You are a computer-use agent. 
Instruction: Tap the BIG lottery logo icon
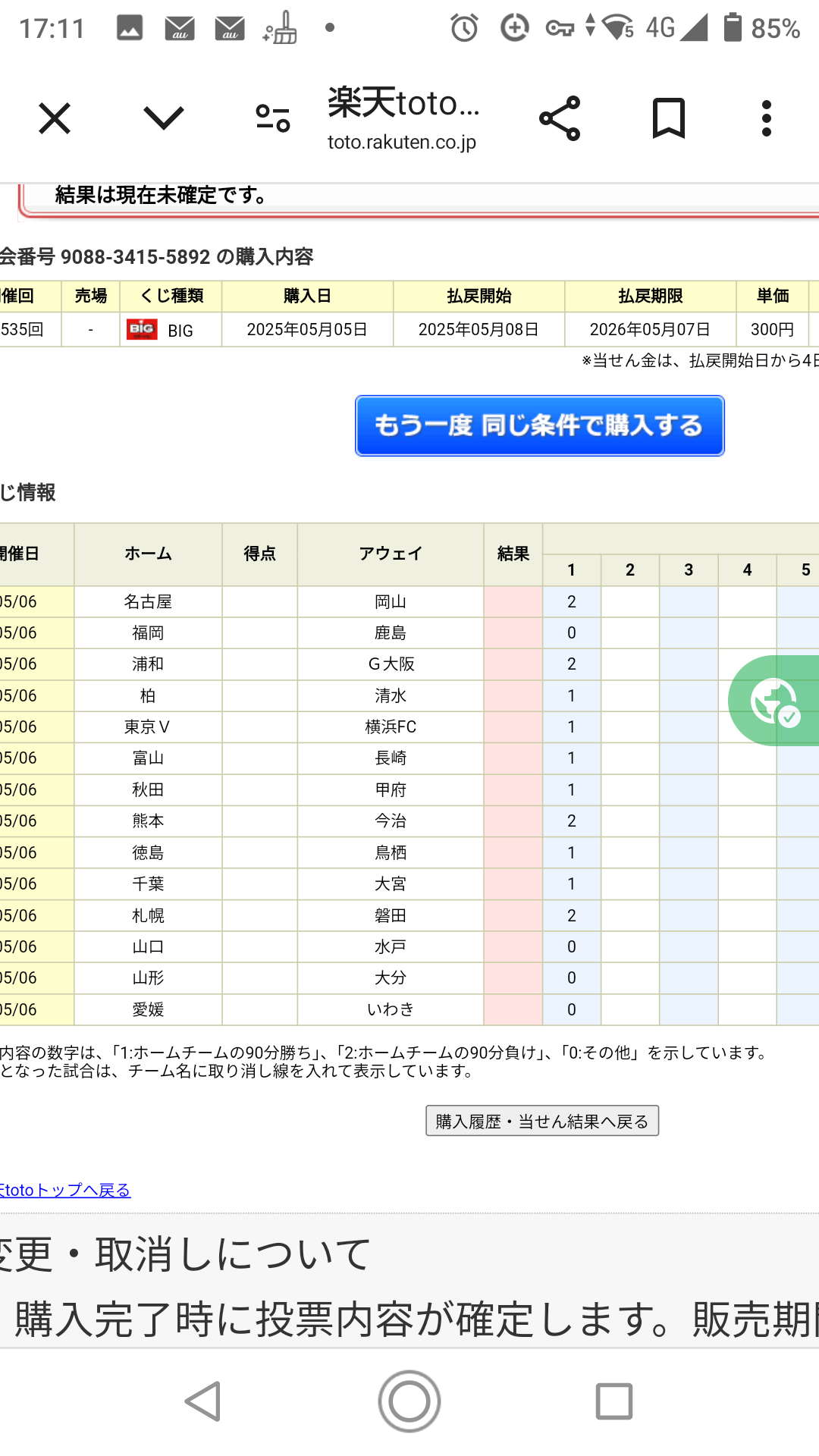pyautogui.click(x=142, y=329)
